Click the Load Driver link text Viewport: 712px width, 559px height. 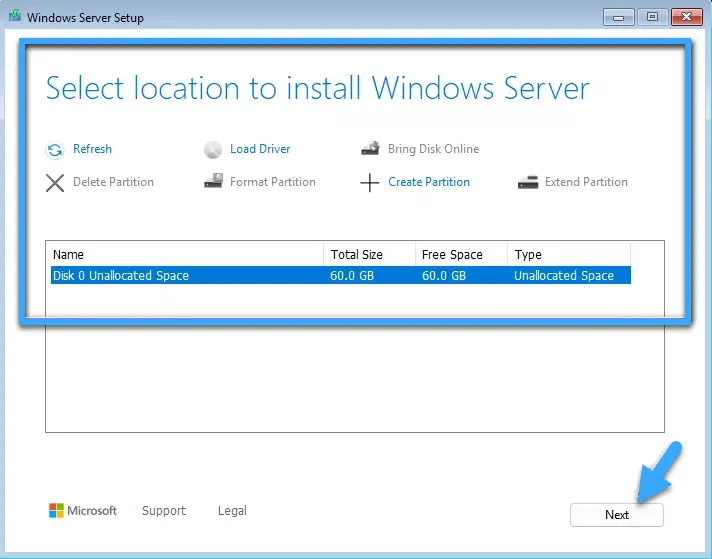[x=260, y=149]
